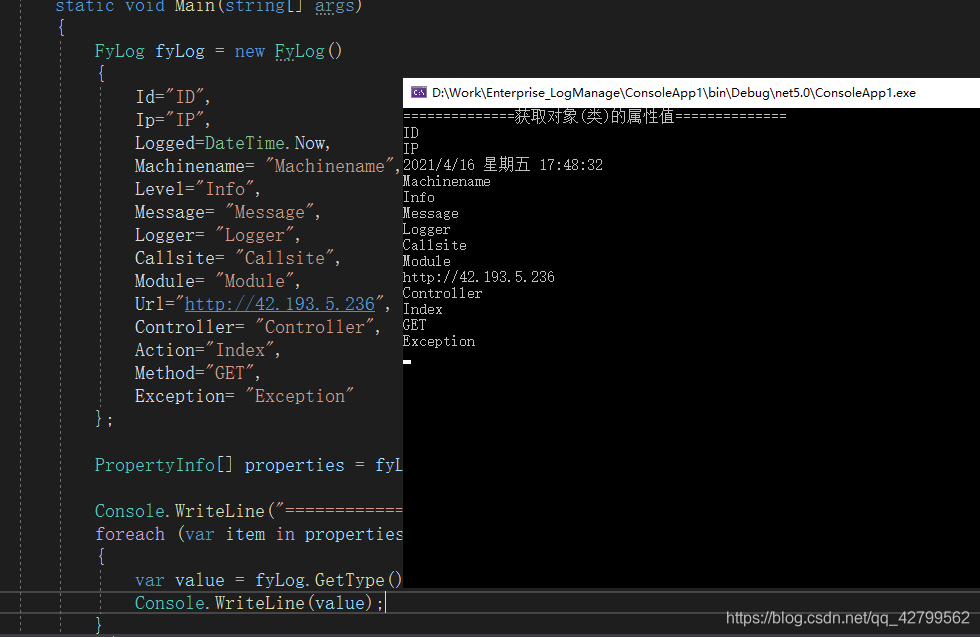Click the Id="ID" assignment line
980x637 pixels.
tap(173, 97)
